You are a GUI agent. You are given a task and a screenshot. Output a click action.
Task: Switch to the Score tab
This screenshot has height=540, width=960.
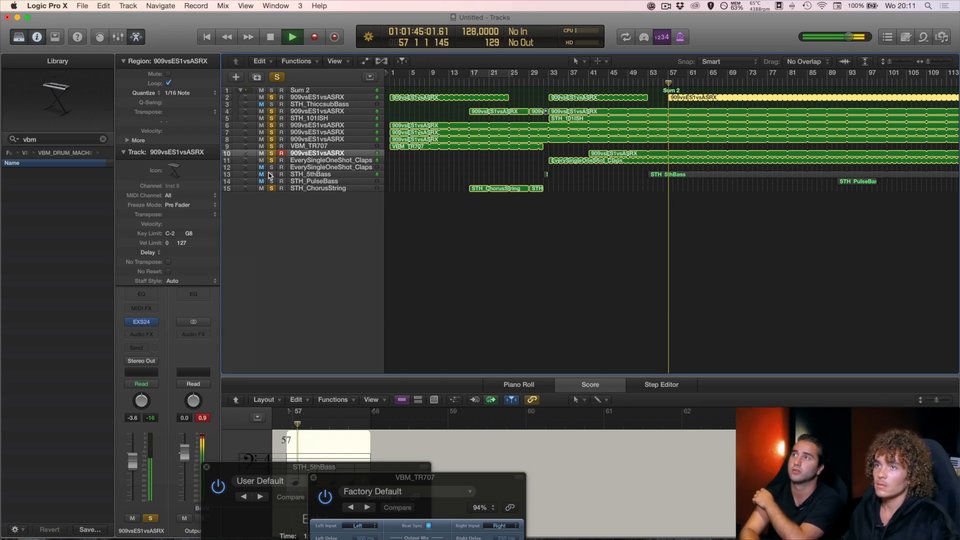pos(590,384)
